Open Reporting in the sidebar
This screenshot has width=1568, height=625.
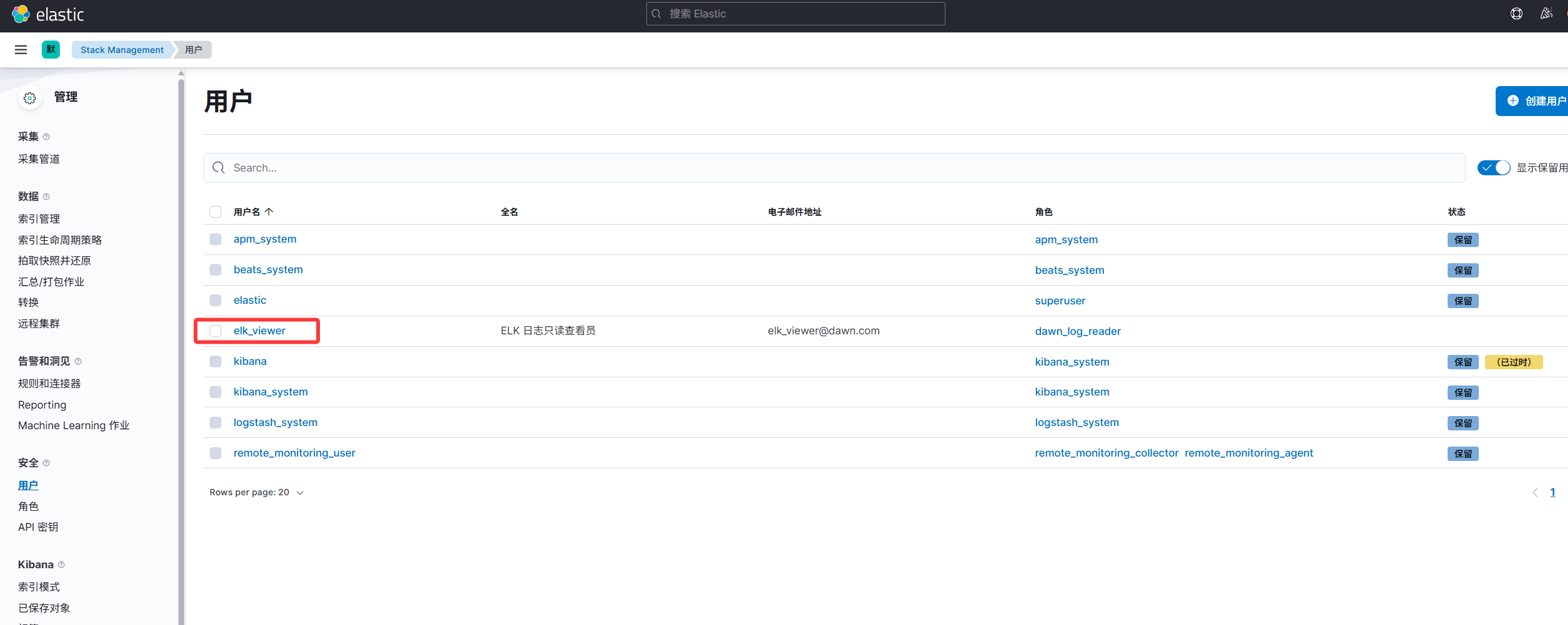click(42, 405)
